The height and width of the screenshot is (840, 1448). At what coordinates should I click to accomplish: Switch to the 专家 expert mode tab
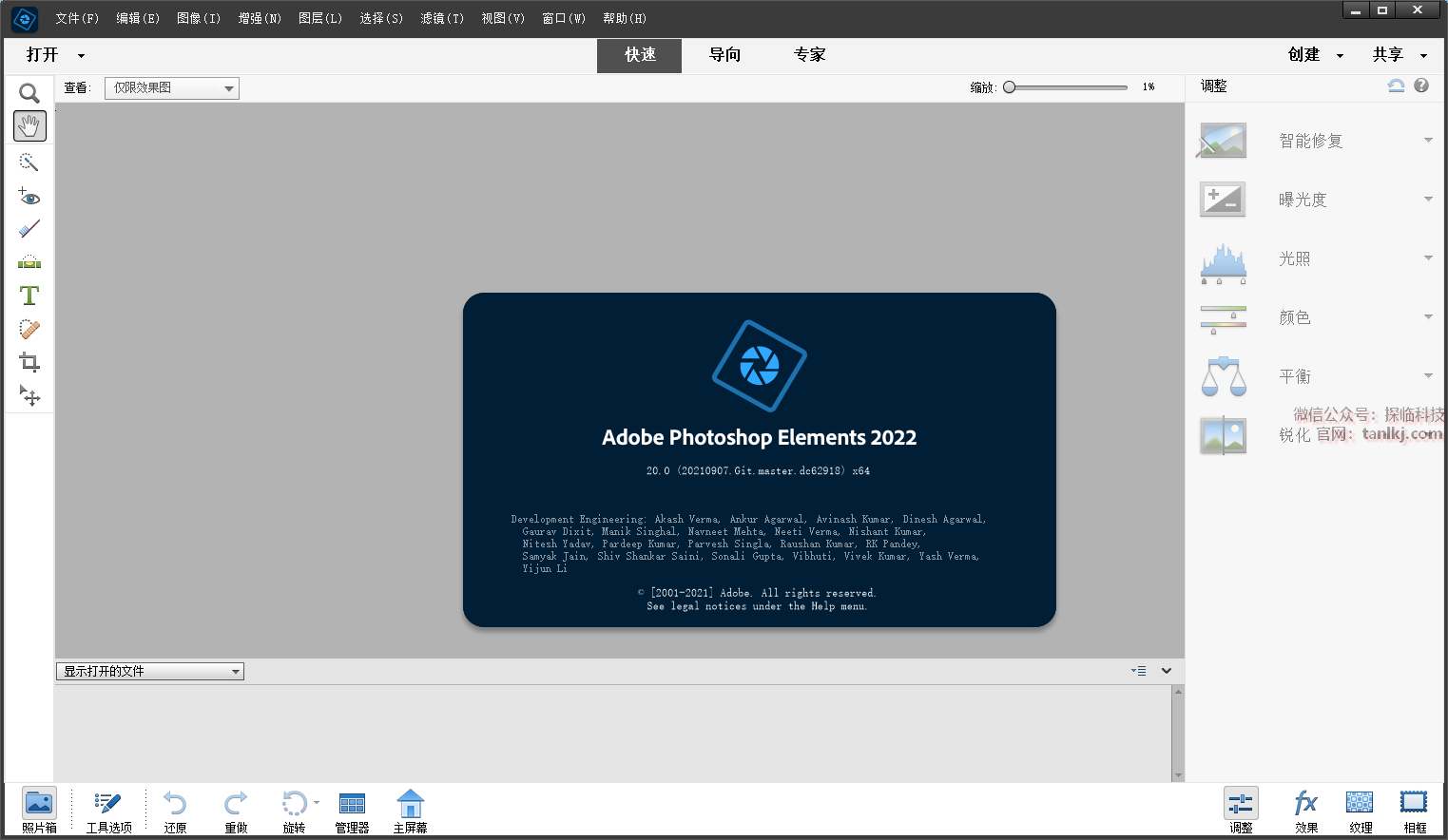(x=809, y=55)
